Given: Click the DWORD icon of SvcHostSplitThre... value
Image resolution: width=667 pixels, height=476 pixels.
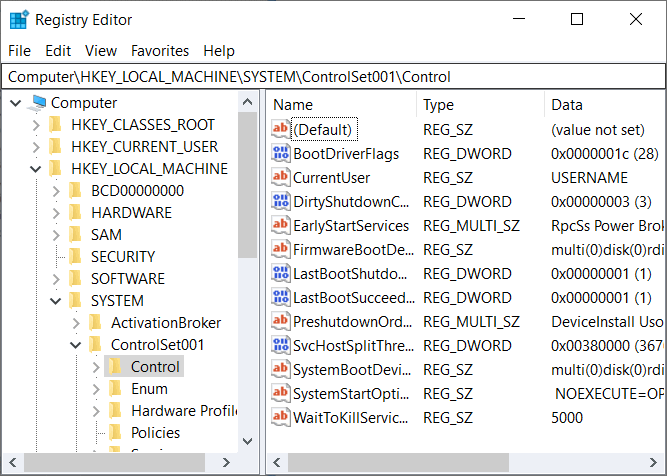Looking at the screenshot, I should 280,346.
